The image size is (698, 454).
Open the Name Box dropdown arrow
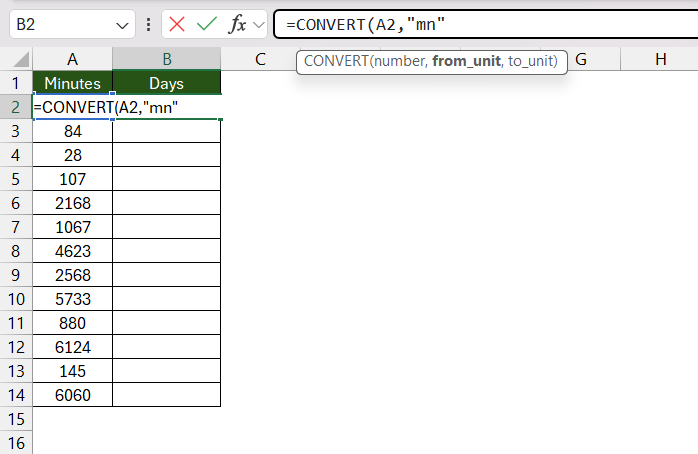coord(122,25)
